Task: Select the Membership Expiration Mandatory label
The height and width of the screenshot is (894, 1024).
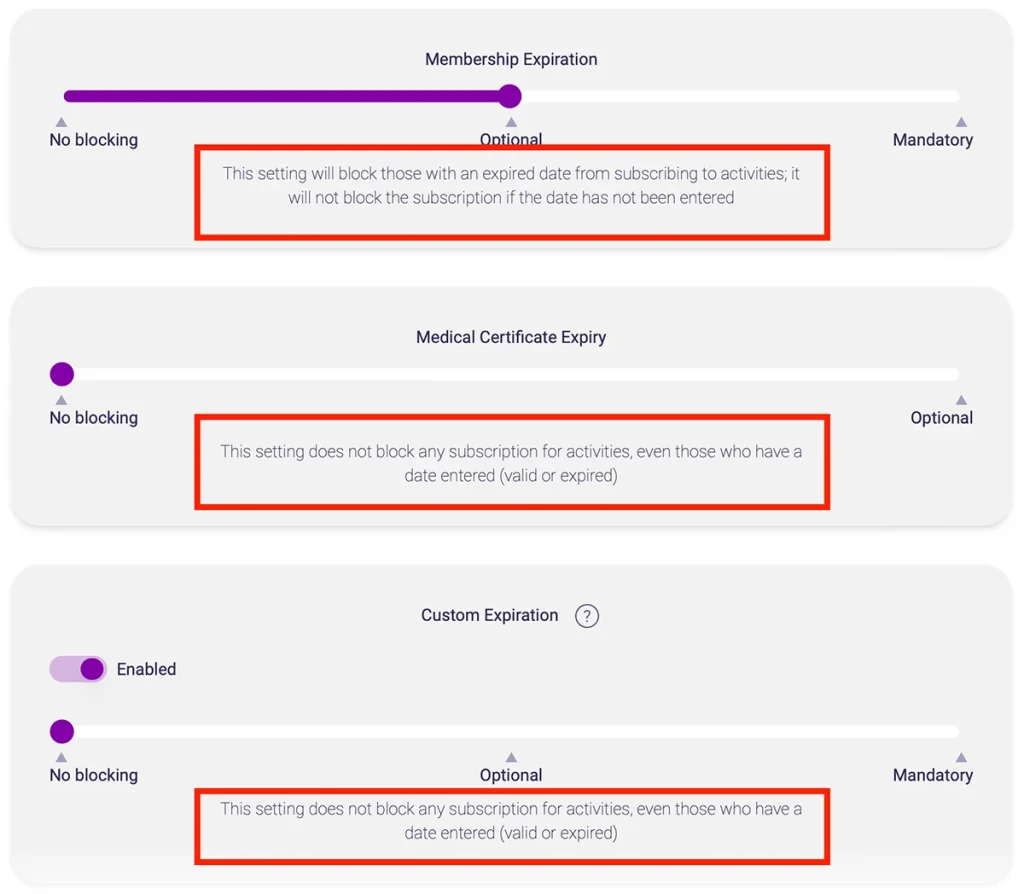Action: [932, 140]
